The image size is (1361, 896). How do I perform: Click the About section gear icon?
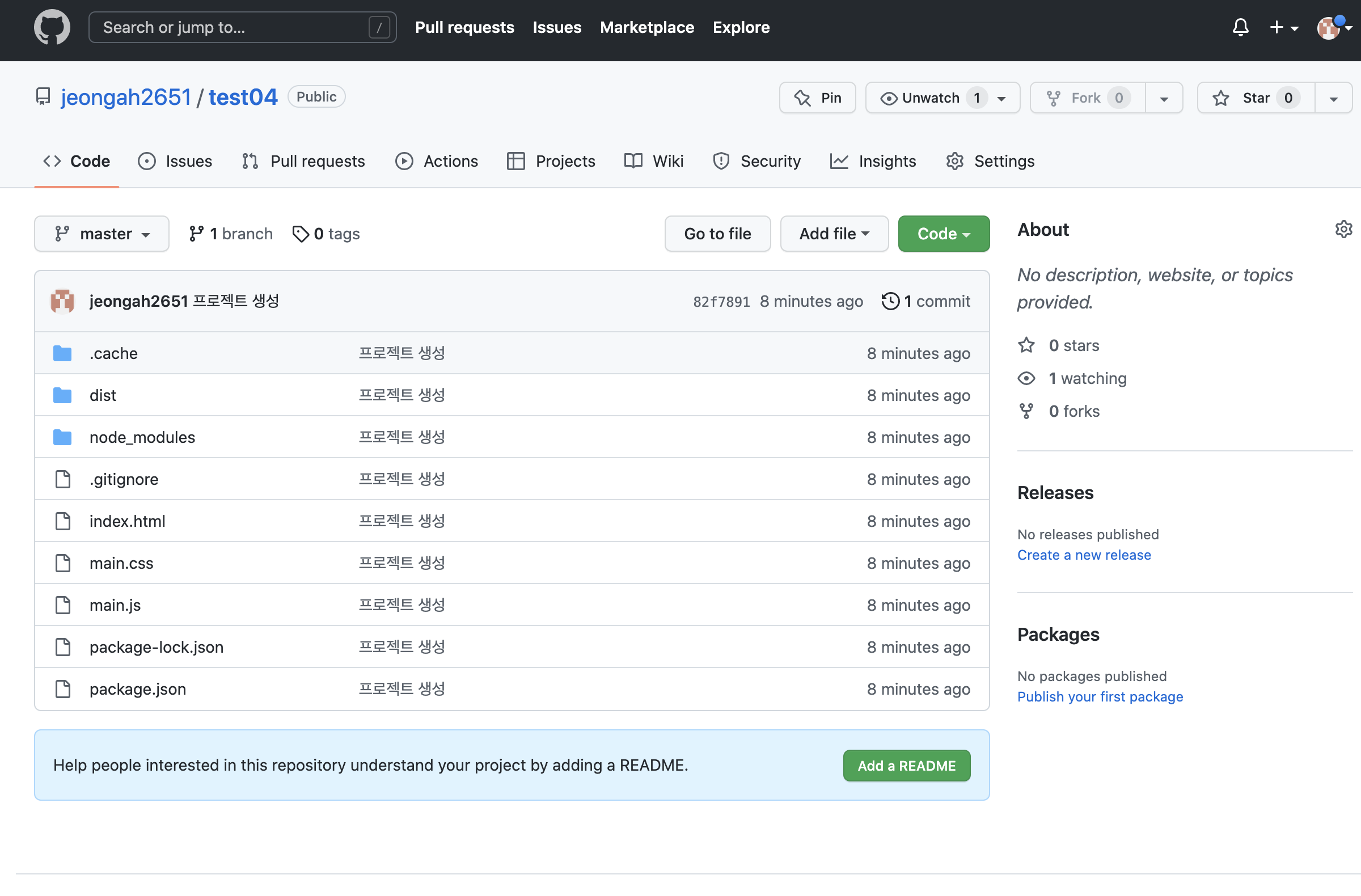pyautogui.click(x=1343, y=229)
